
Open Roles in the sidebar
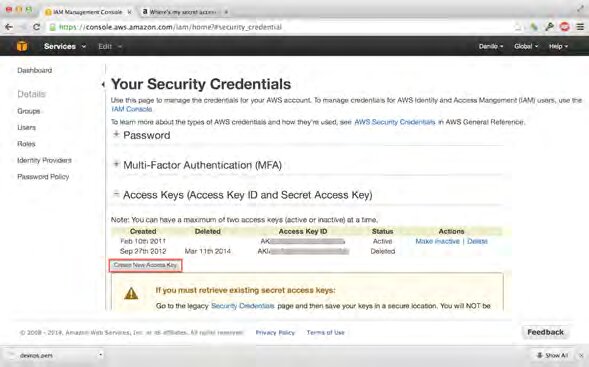pyautogui.click(x=26, y=144)
